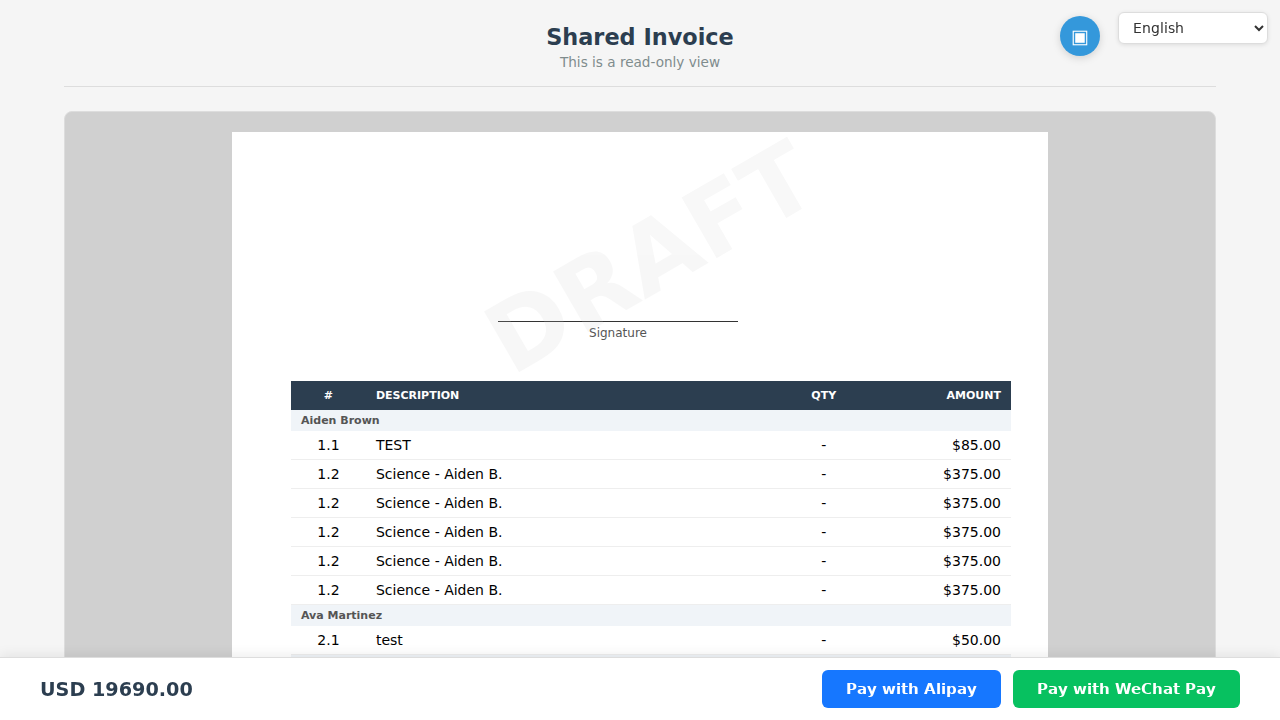Select the TEST row description

[393, 445]
